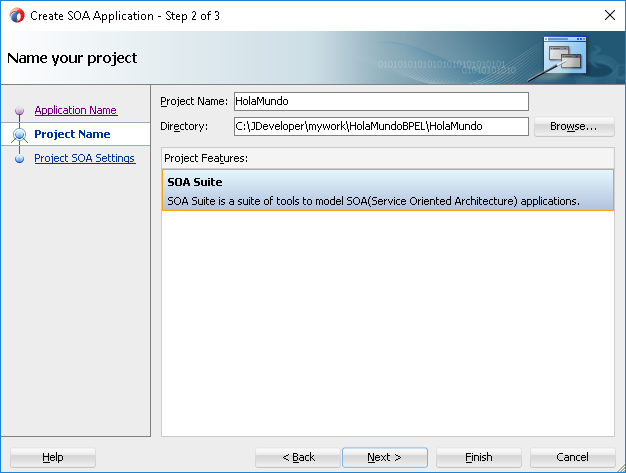
Task: Click the Project SOA Settings step bullet
Action: point(19,158)
